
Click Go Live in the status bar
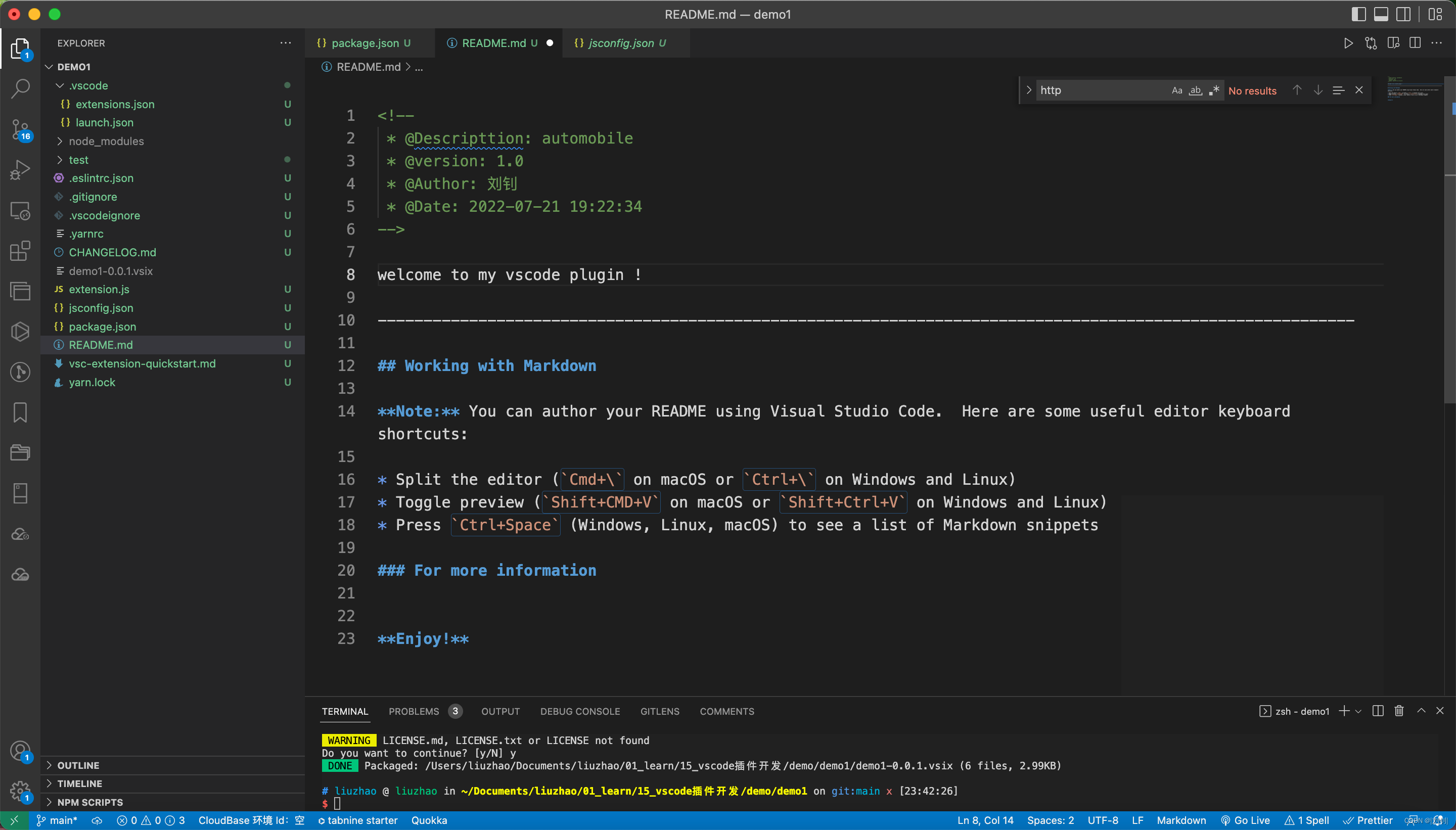tap(1245, 820)
